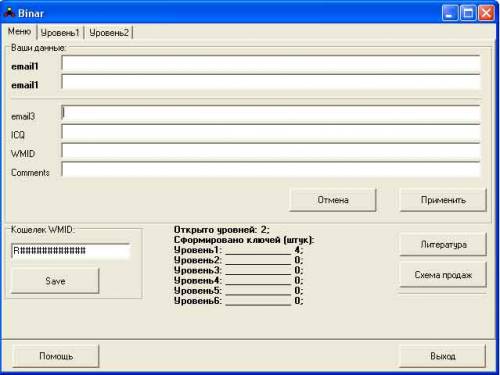Click the WMID input field

pos(271,151)
